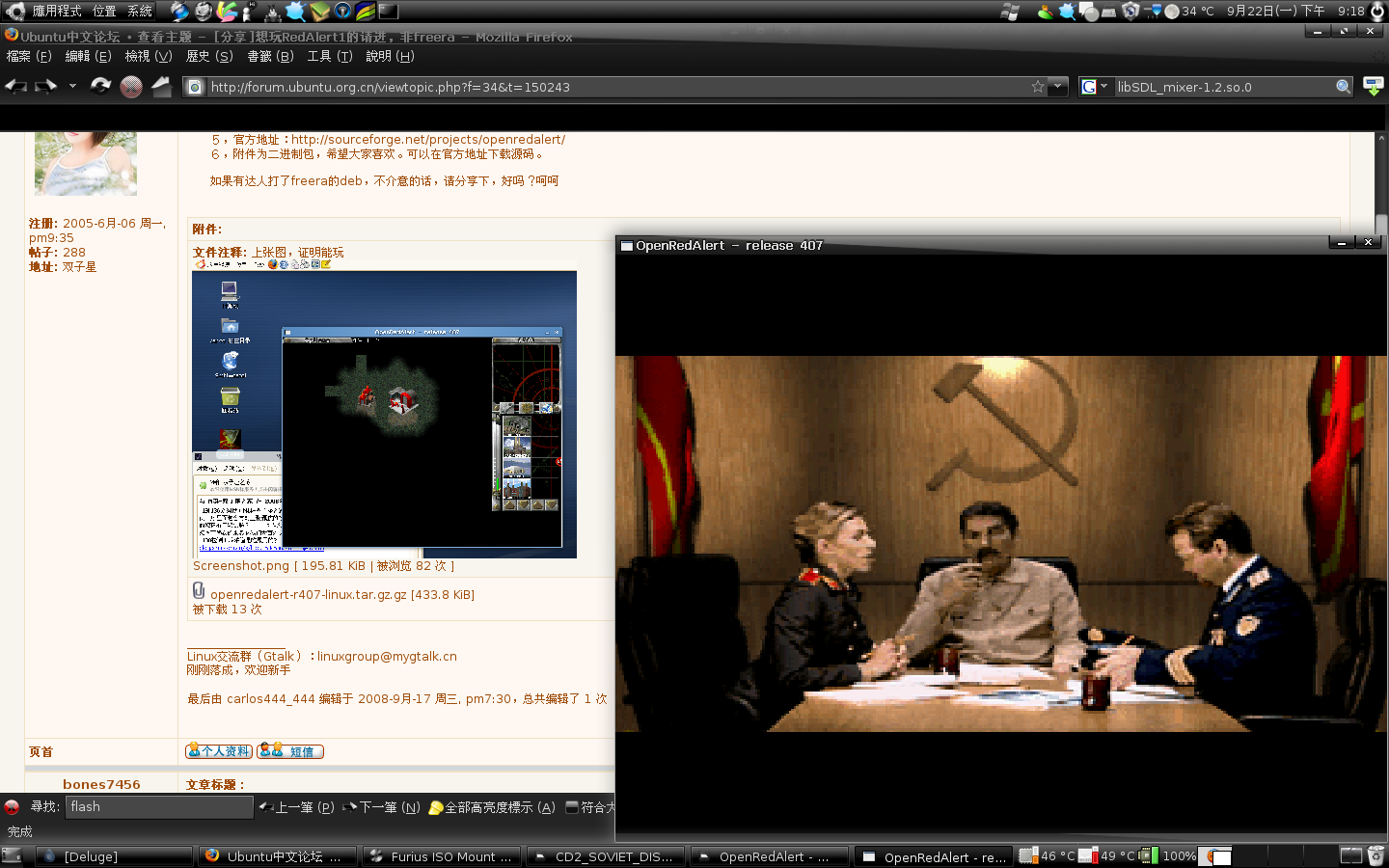The image size is (1389, 868).
Task: Open the 系統 panel menu
Action: click(x=140, y=11)
